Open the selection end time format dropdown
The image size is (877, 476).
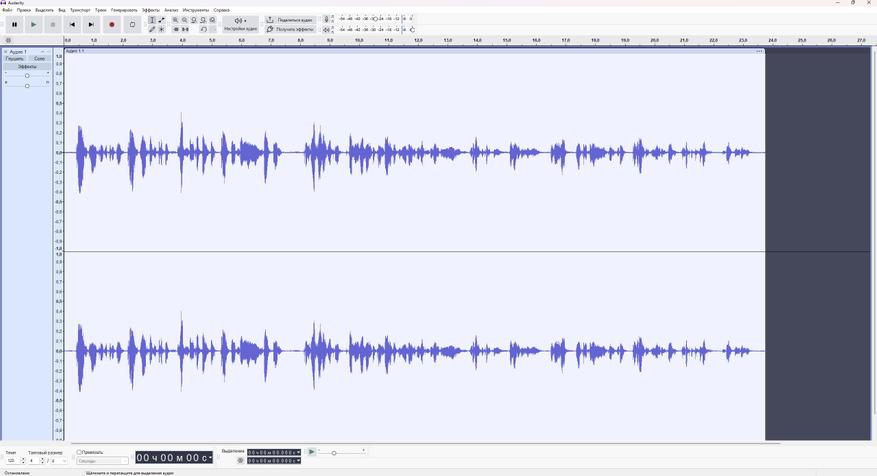(299, 460)
